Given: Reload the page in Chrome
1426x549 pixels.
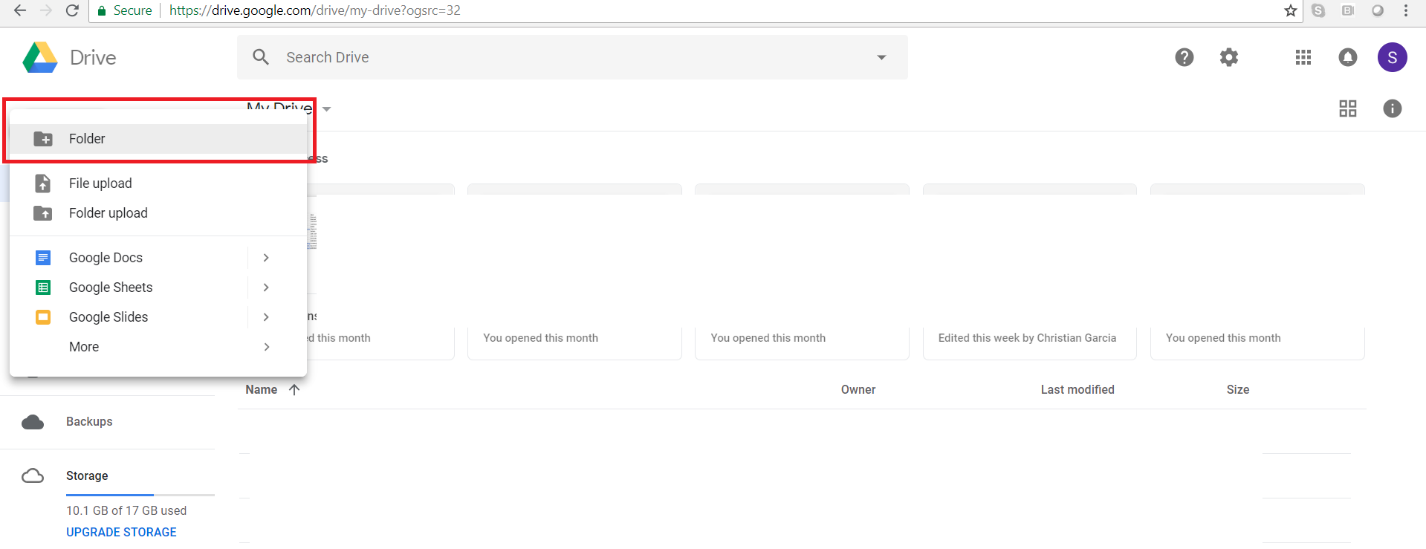Looking at the screenshot, I should [72, 10].
